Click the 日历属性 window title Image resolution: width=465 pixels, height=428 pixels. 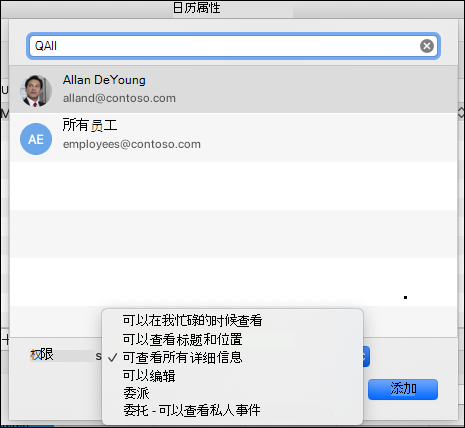tap(197, 8)
